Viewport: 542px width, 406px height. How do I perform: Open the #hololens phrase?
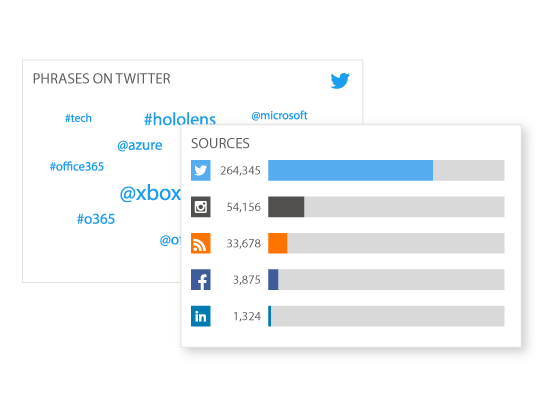click(180, 119)
